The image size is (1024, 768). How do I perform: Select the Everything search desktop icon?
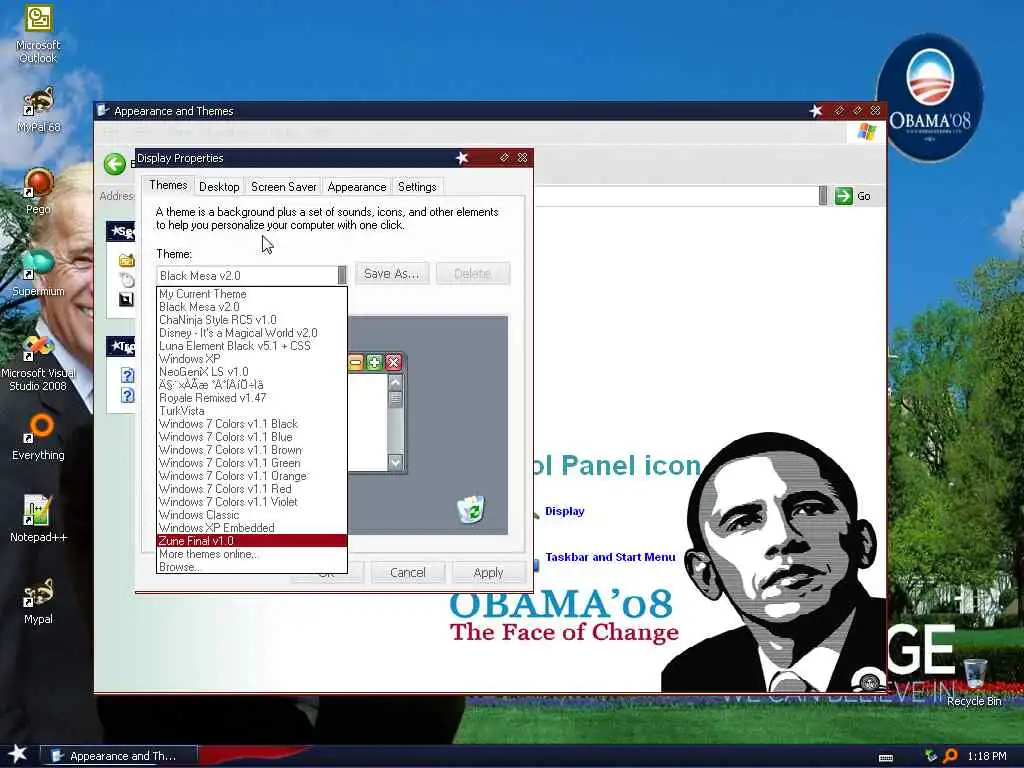[38, 436]
